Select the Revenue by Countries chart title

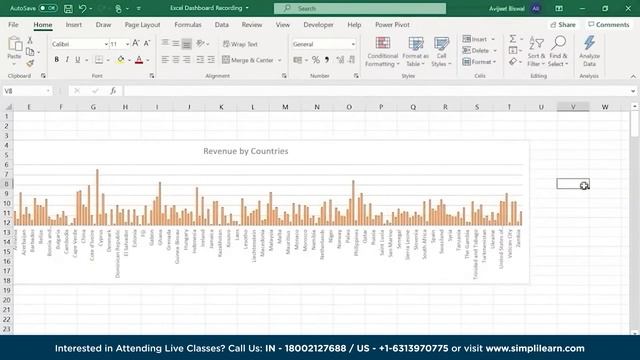pos(246,151)
